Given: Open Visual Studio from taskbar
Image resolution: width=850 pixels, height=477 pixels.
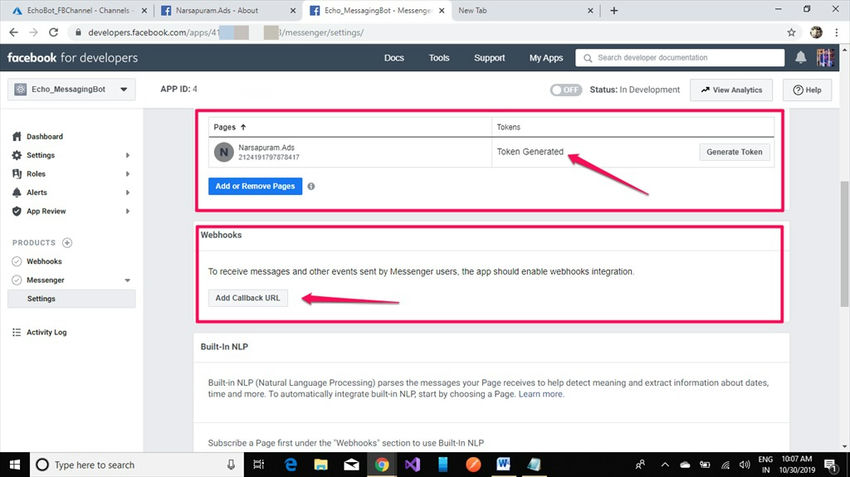Looking at the screenshot, I should [x=412, y=465].
